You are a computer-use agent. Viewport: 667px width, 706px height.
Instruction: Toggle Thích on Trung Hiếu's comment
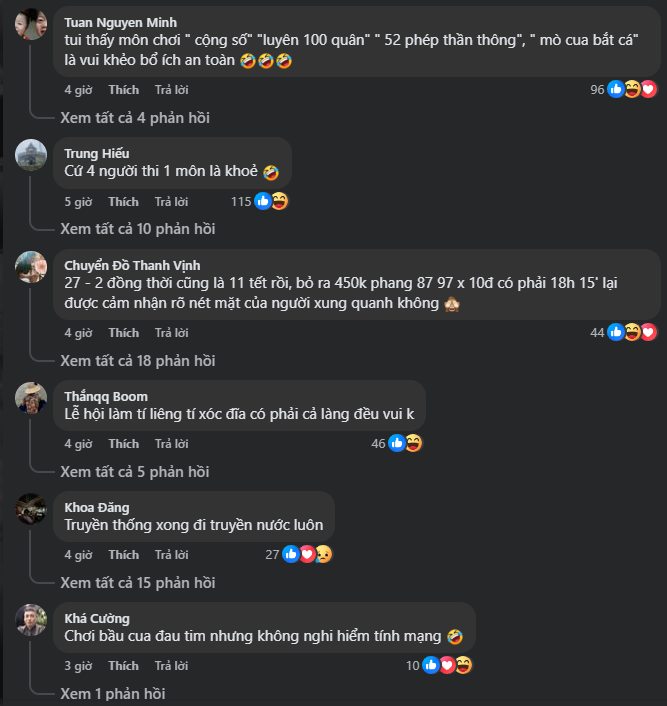pyautogui.click(x=124, y=201)
